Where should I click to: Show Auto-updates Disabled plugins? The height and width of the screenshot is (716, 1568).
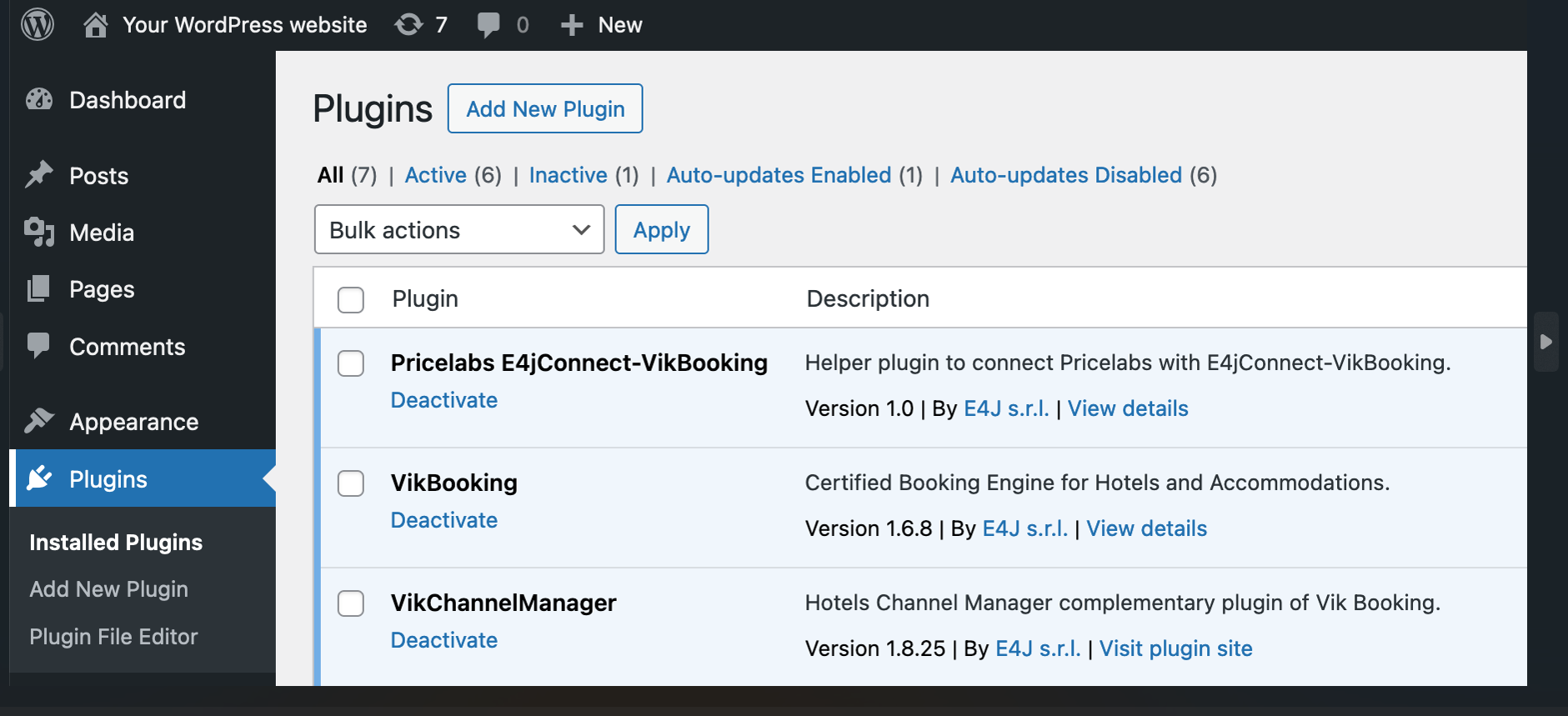1066,175
